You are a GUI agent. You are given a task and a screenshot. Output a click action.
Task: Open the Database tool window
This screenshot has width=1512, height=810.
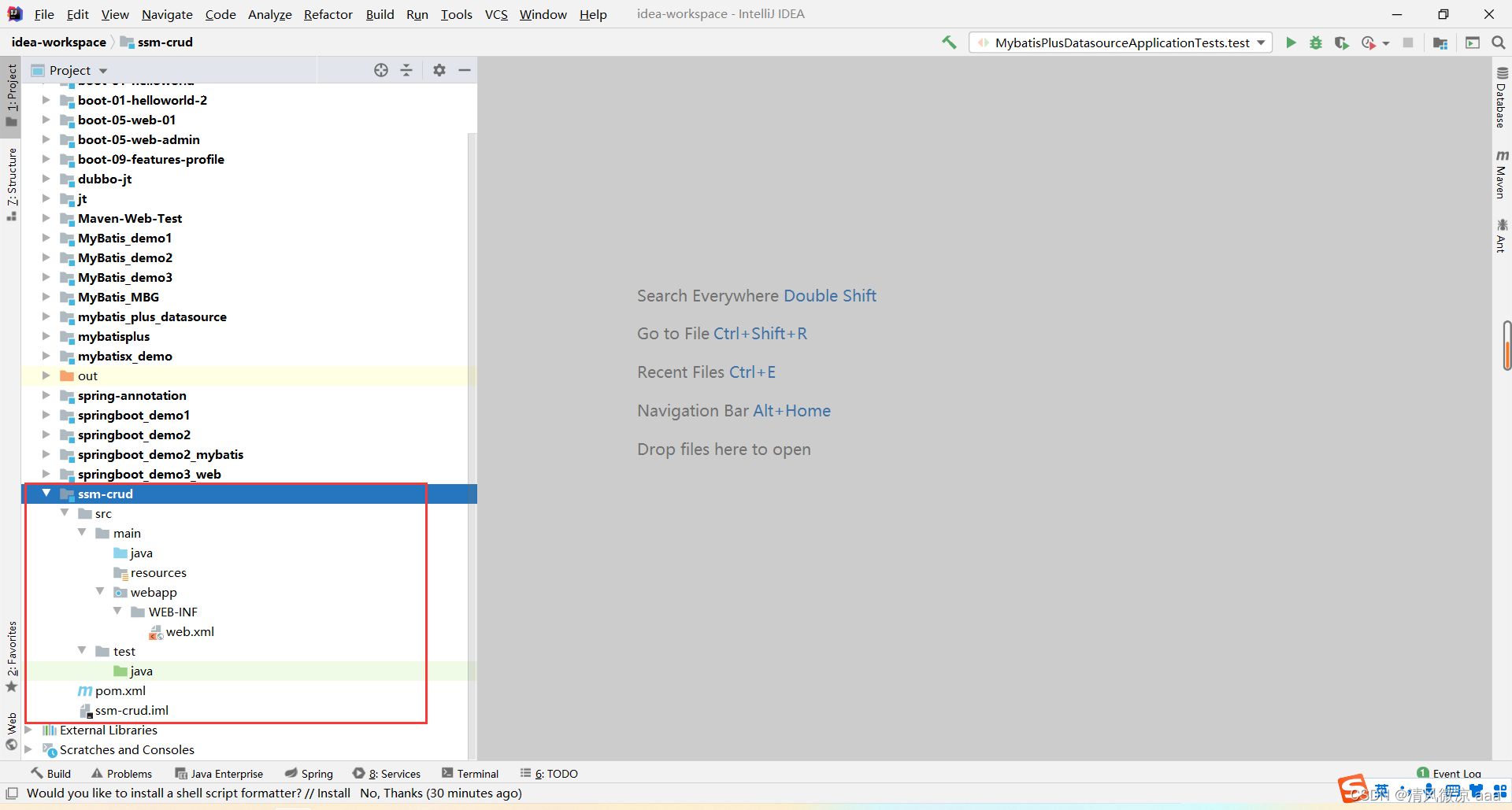[1502, 97]
